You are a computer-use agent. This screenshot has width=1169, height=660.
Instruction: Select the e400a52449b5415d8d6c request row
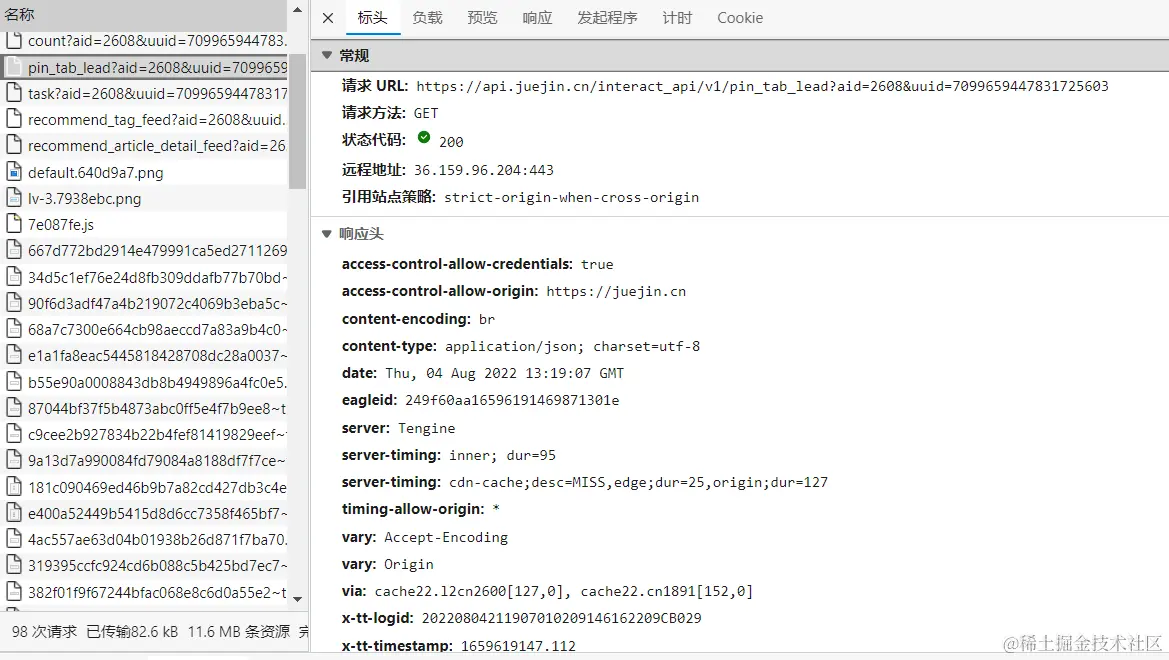(x=144, y=514)
